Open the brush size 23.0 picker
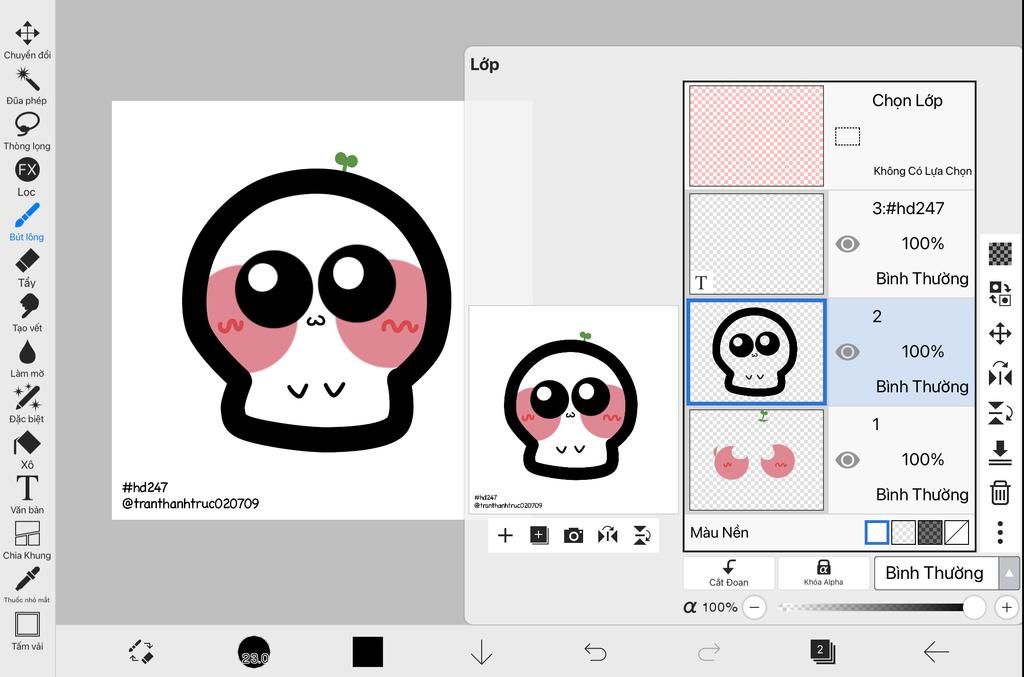 coord(254,653)
